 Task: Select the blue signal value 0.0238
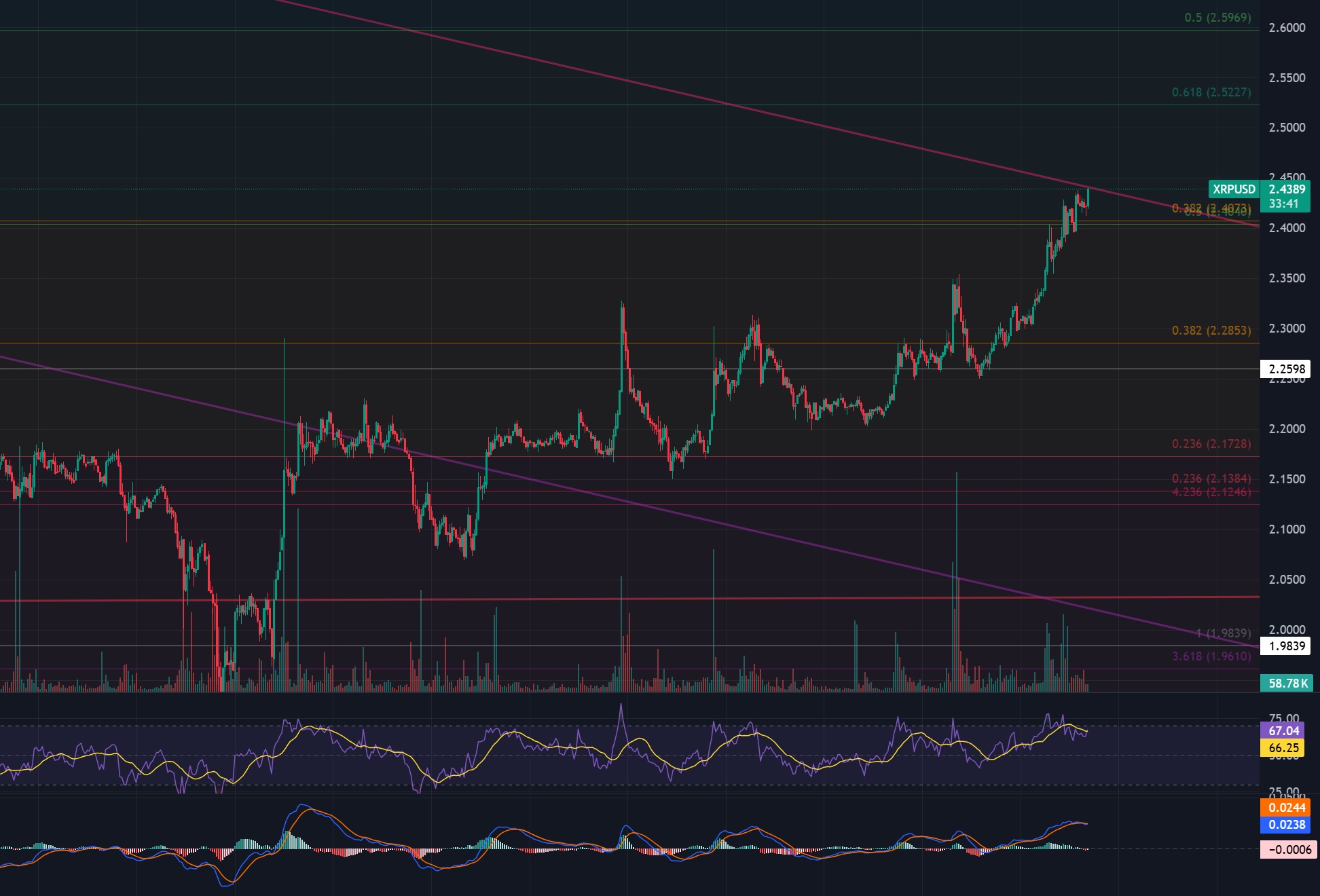click(1285, 825)
